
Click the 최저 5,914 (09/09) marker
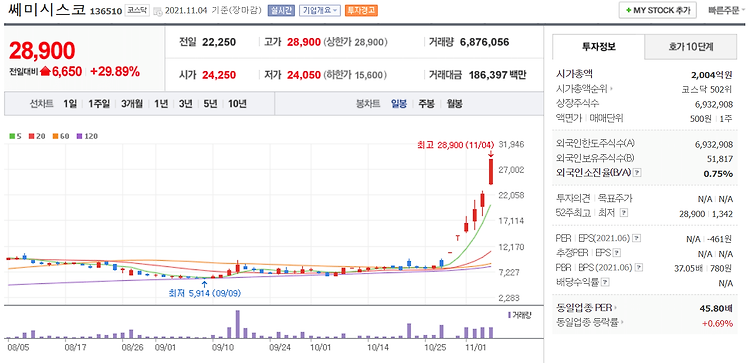tap(205, 293)
